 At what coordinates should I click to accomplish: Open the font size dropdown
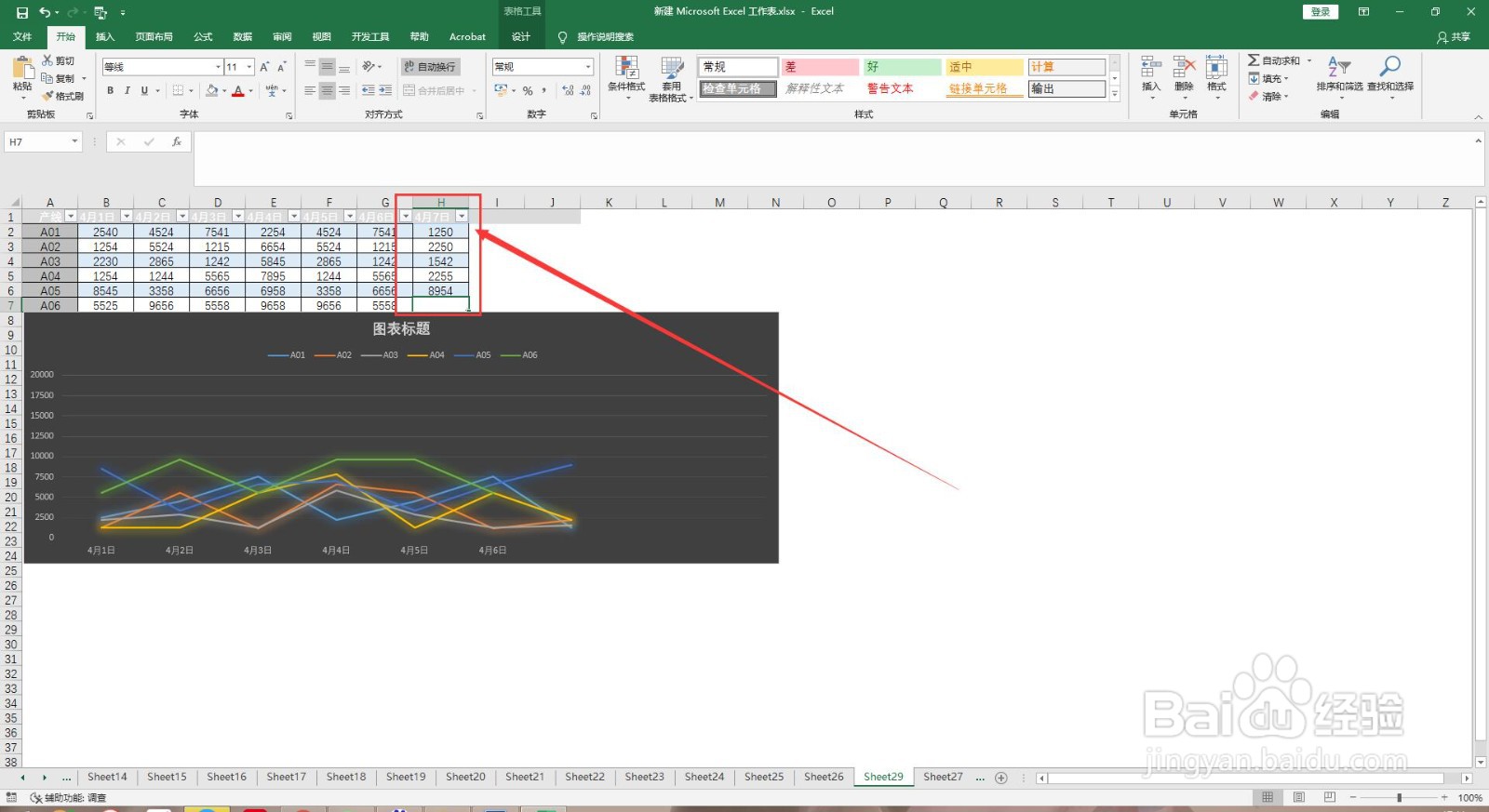(249, 67)
